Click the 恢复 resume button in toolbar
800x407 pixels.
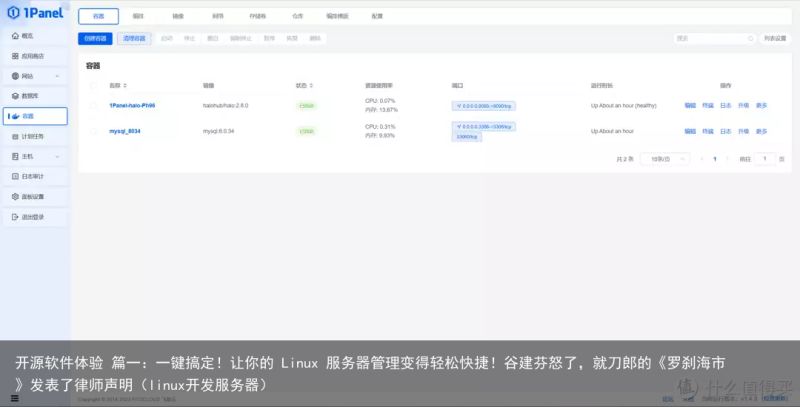click(x=292, y=38)
